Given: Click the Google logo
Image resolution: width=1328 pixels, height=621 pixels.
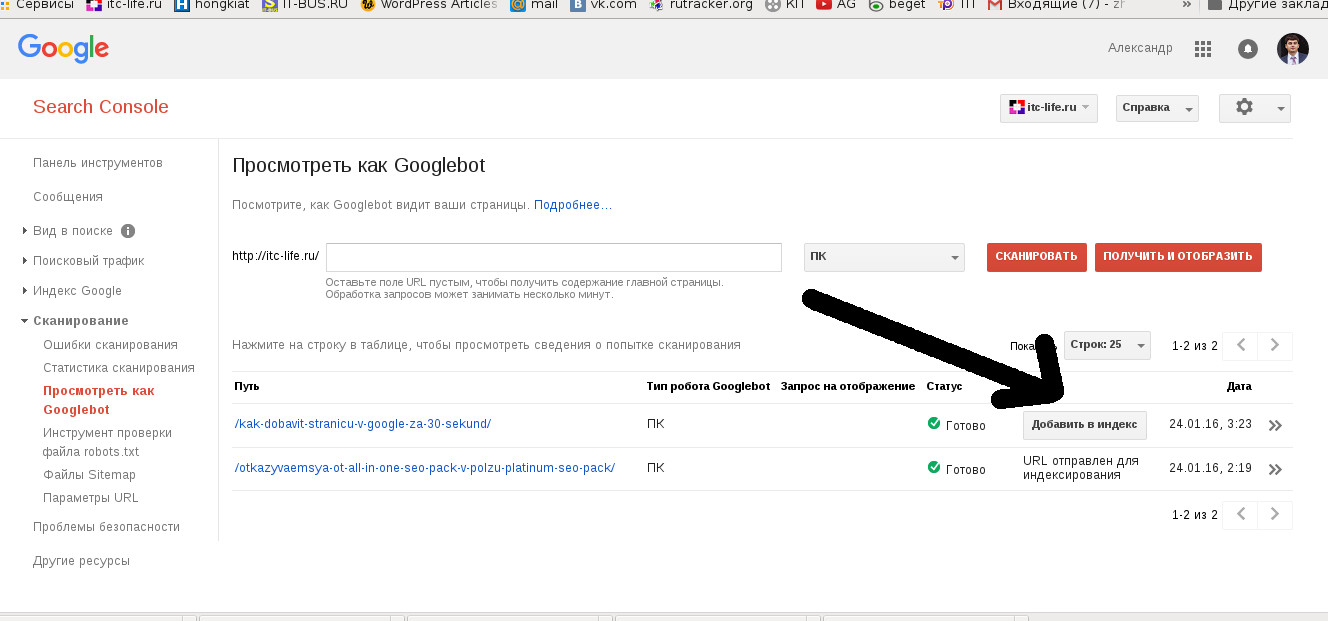Looking at the screenshot, I should pos(63,48).
